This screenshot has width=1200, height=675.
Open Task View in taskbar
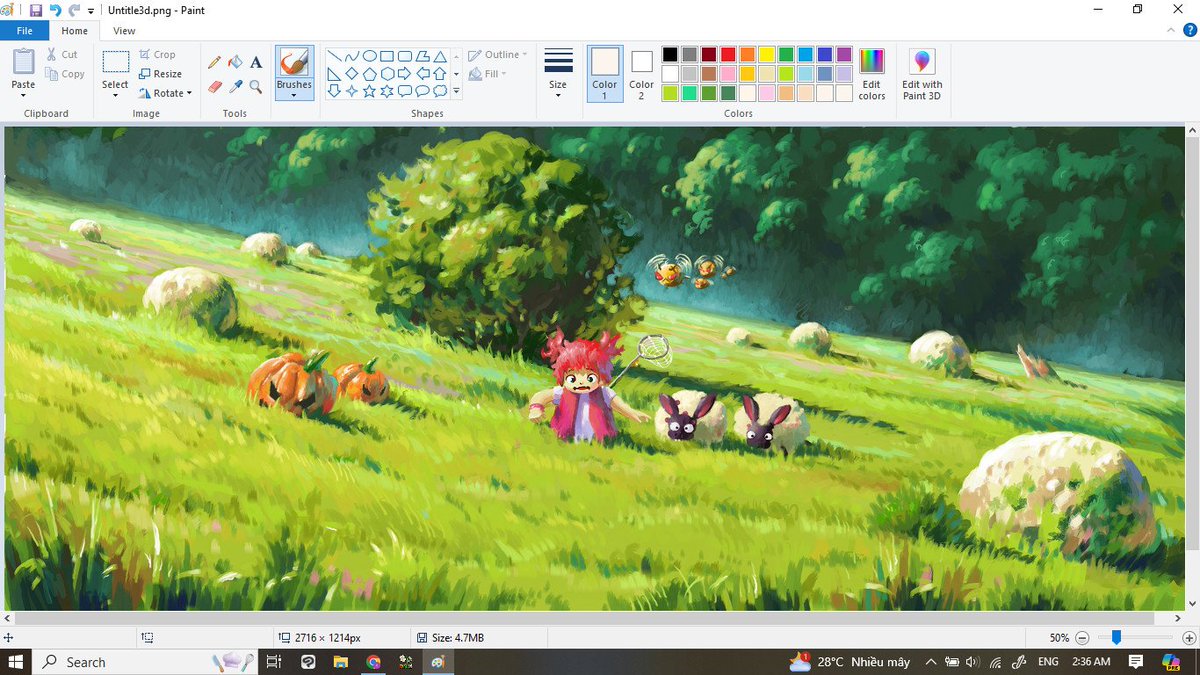point(274,662)
